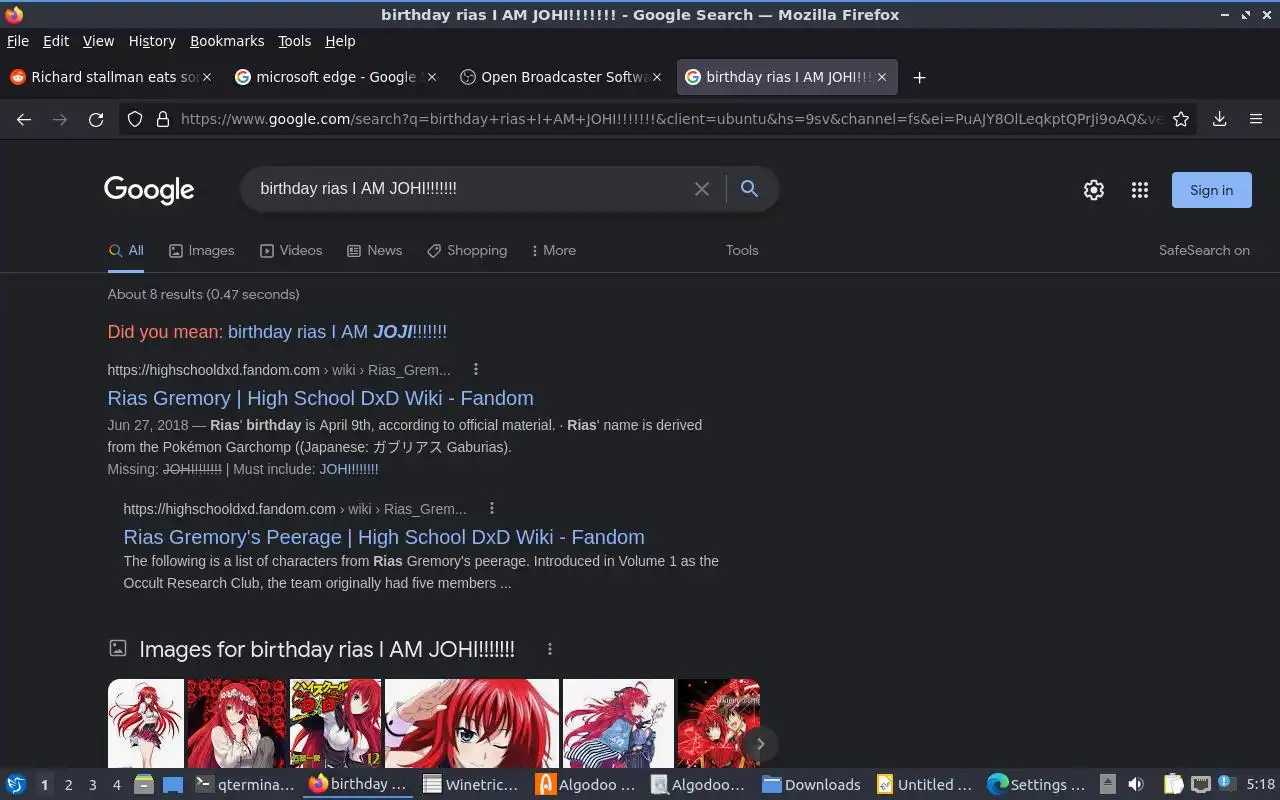This screenshot has width=1280, height=800.
Task: Open the View menu
Action: (x=98, y=41)
